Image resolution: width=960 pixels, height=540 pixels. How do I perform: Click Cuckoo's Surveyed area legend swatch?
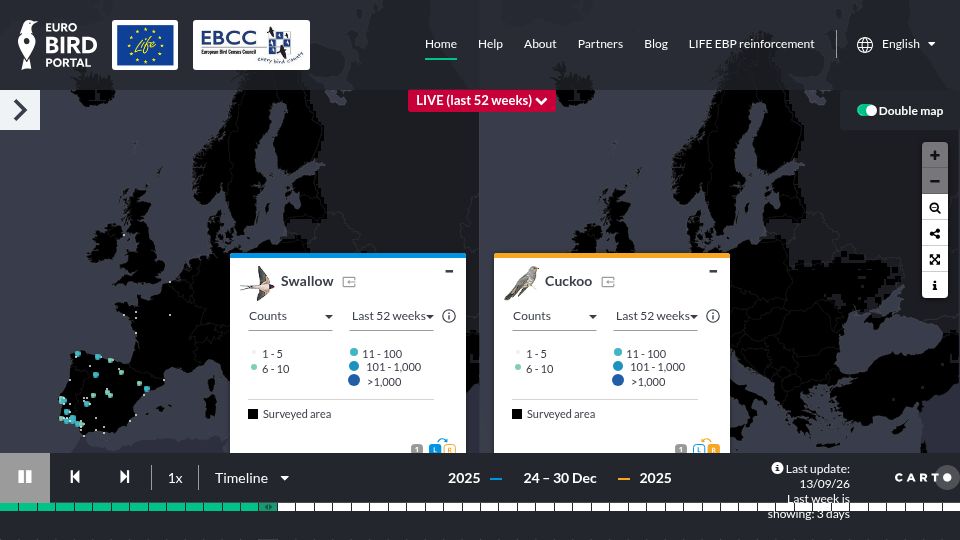pyautogui.click(x=517, y=414)
